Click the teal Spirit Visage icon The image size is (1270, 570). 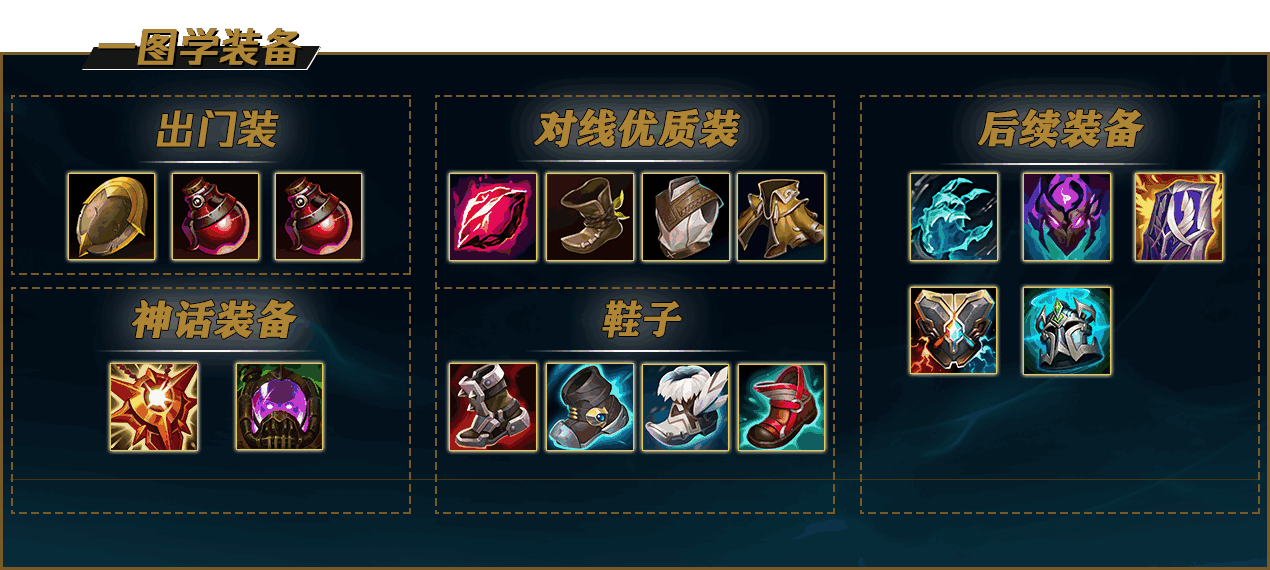(x=954, y=217)
